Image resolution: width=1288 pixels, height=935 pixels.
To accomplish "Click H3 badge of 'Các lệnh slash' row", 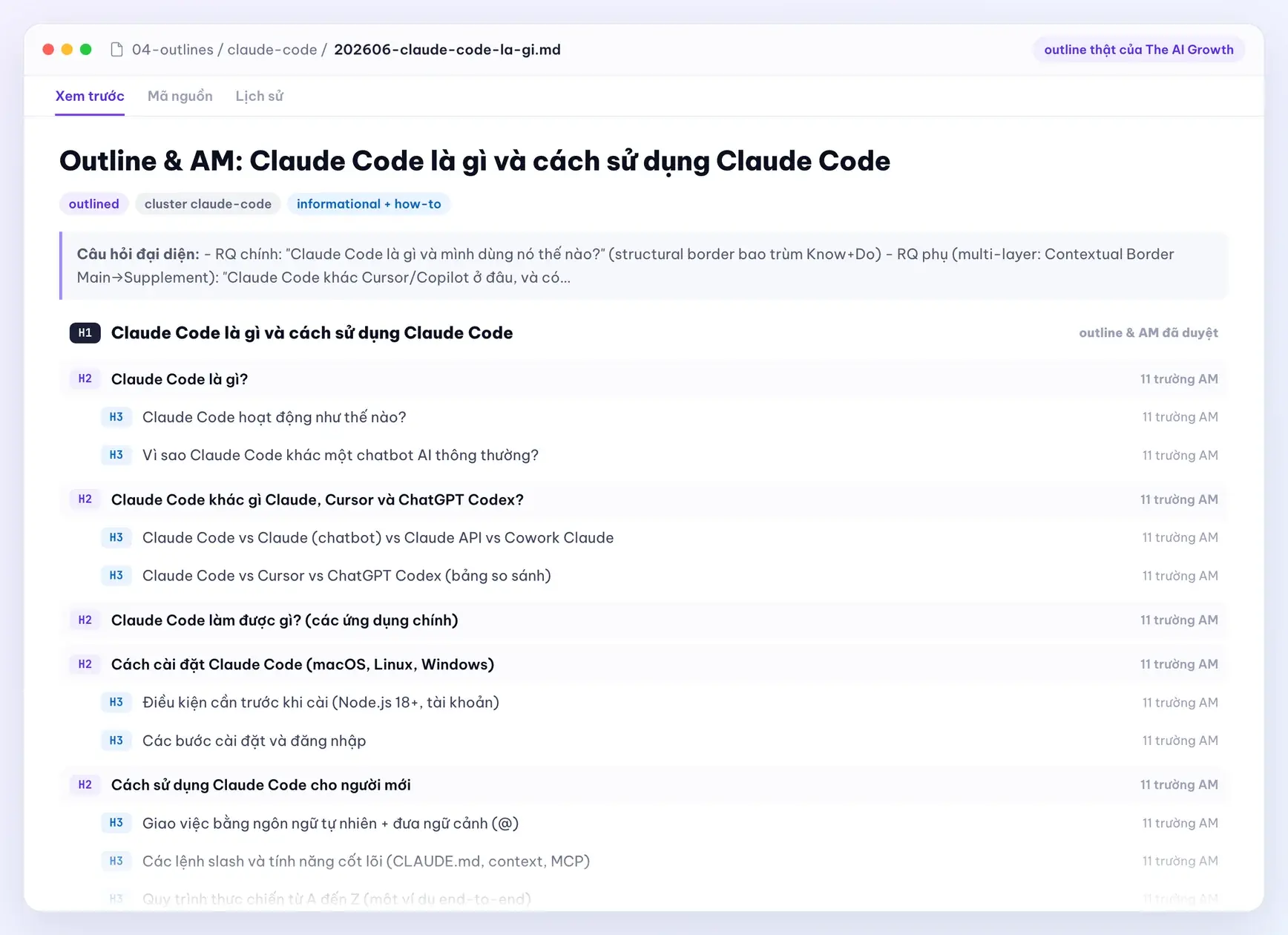I will 116,861.
